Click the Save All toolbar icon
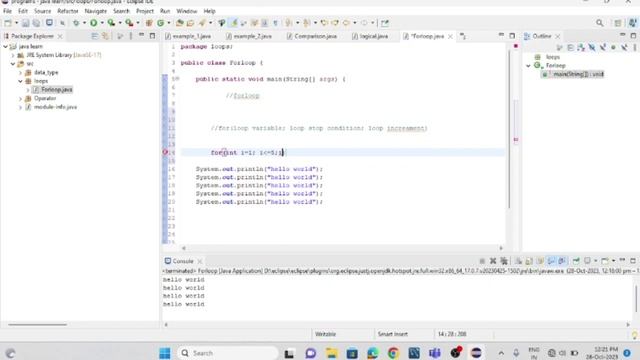The width and height of the screenshot is (640, 360). point(36,23)
